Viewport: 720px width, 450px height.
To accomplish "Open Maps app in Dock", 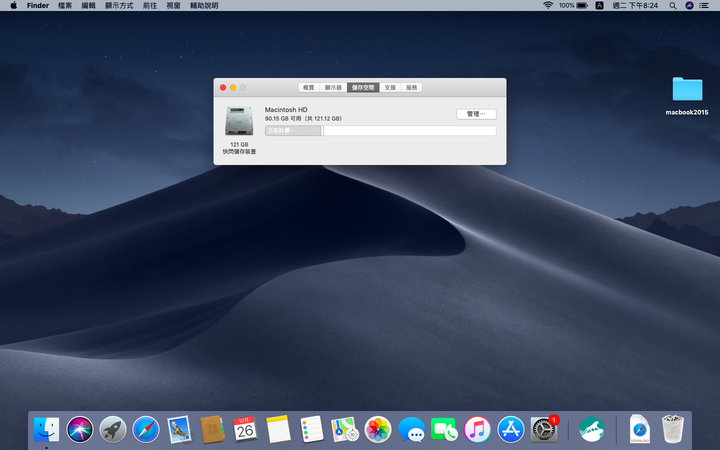I will point(345,430).
